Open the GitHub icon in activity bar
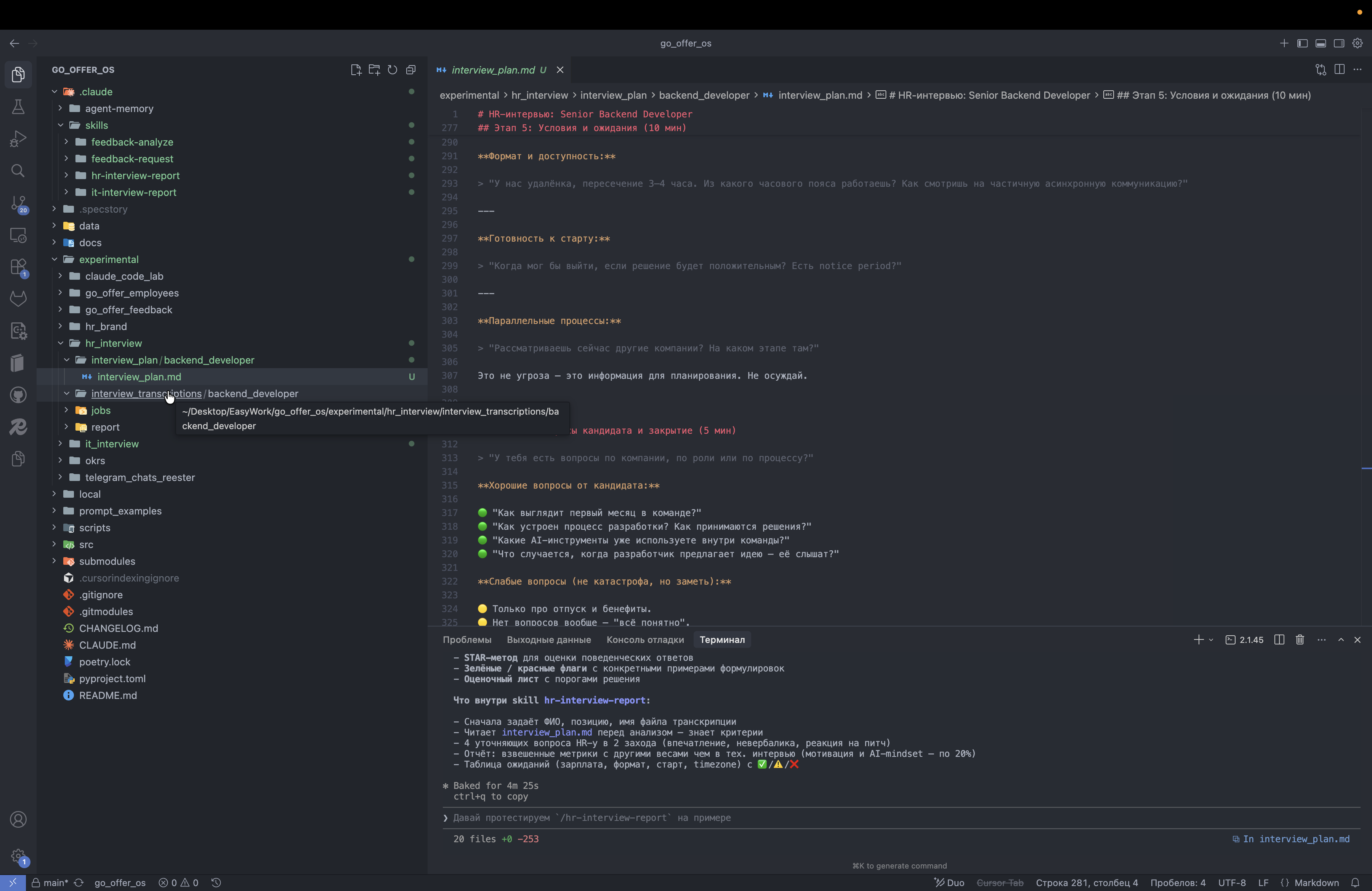 (18, 395)
